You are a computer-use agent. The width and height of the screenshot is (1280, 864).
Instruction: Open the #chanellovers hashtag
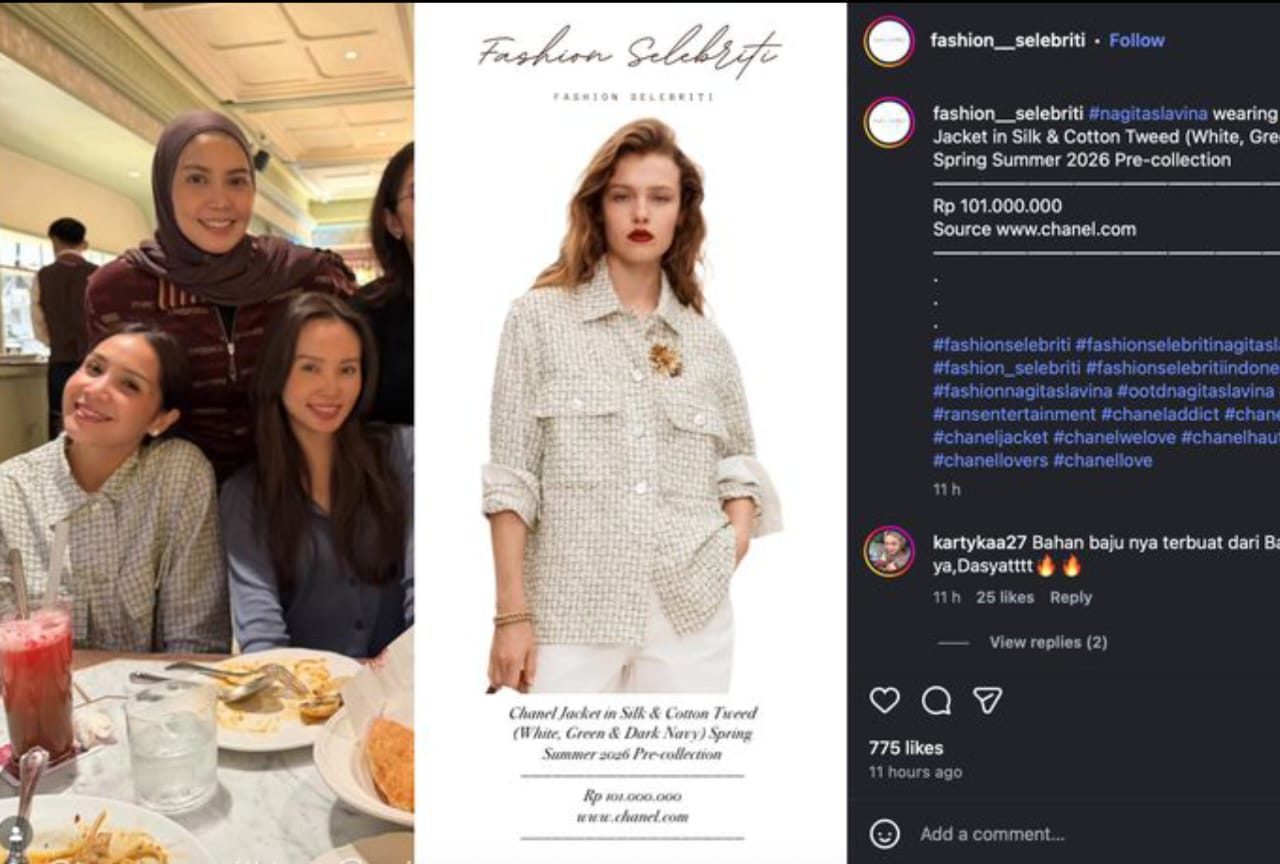point(990,460)
